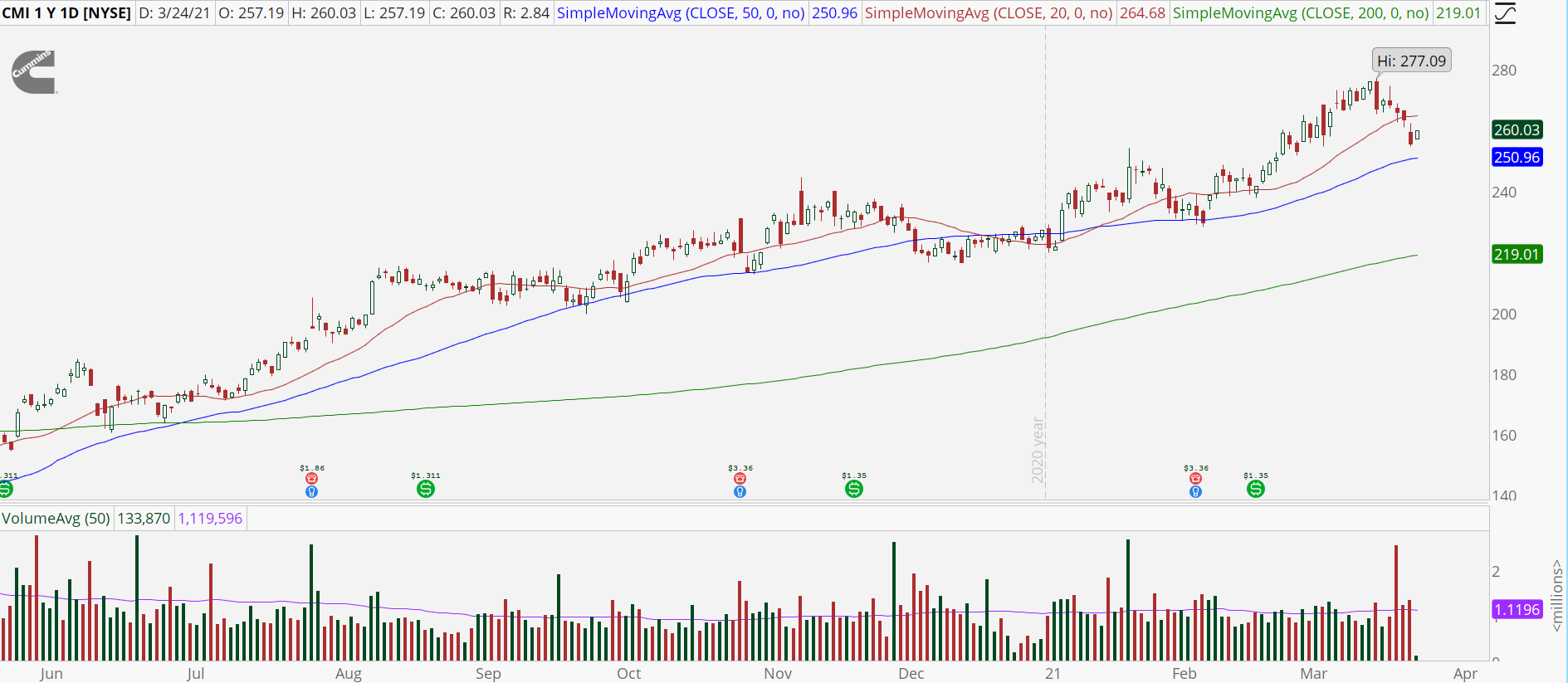Select the green 260.03 last price bubble

point(1517,129)
